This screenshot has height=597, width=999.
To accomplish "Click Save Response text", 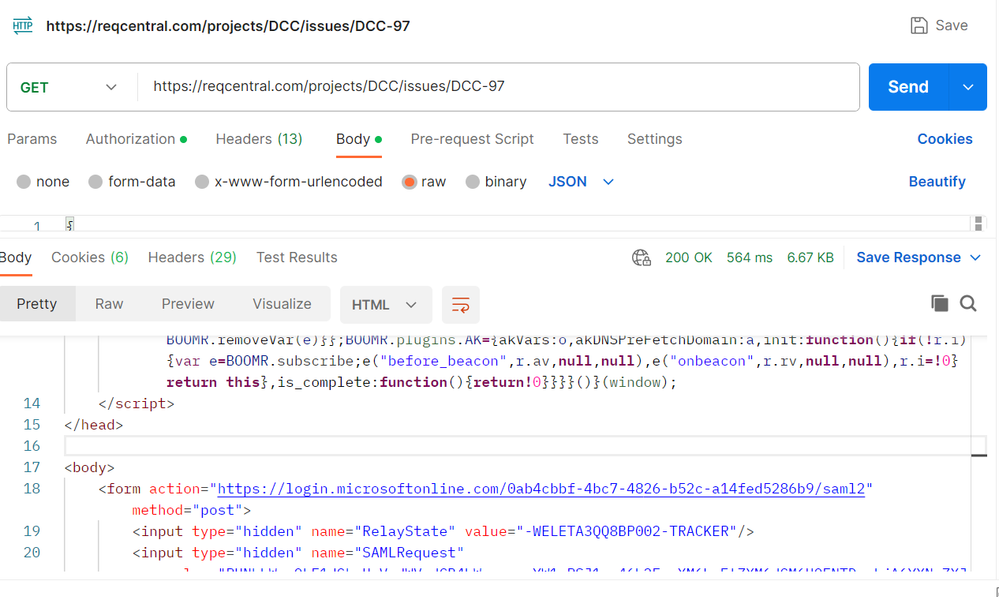I will (908, 257).
